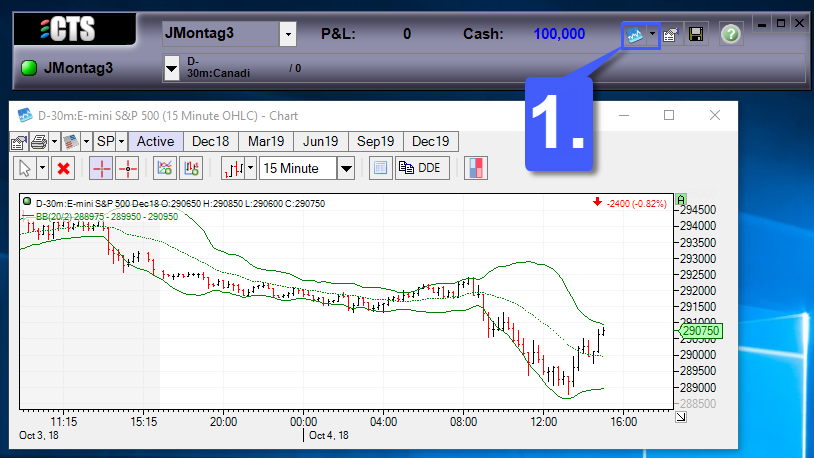Click the red X delete drawings icon
Viewport: 814px width, 458px height.
pyautogui.click(x=63, y=168)
